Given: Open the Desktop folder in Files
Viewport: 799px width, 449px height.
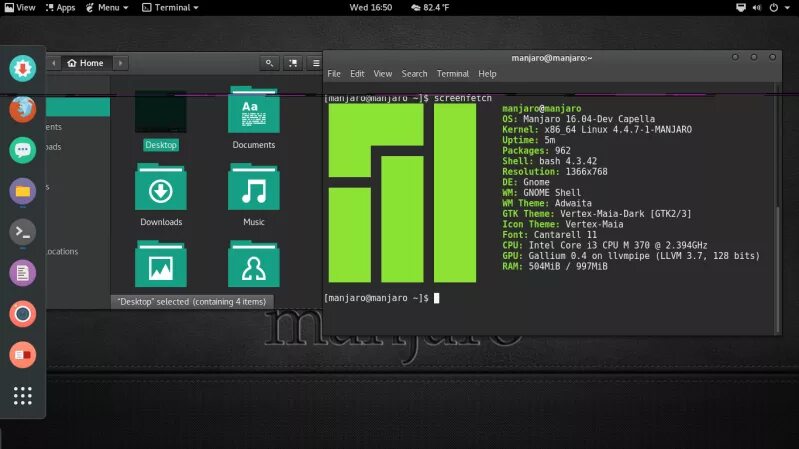Looking at the screenshot, I should pos(161,121).
